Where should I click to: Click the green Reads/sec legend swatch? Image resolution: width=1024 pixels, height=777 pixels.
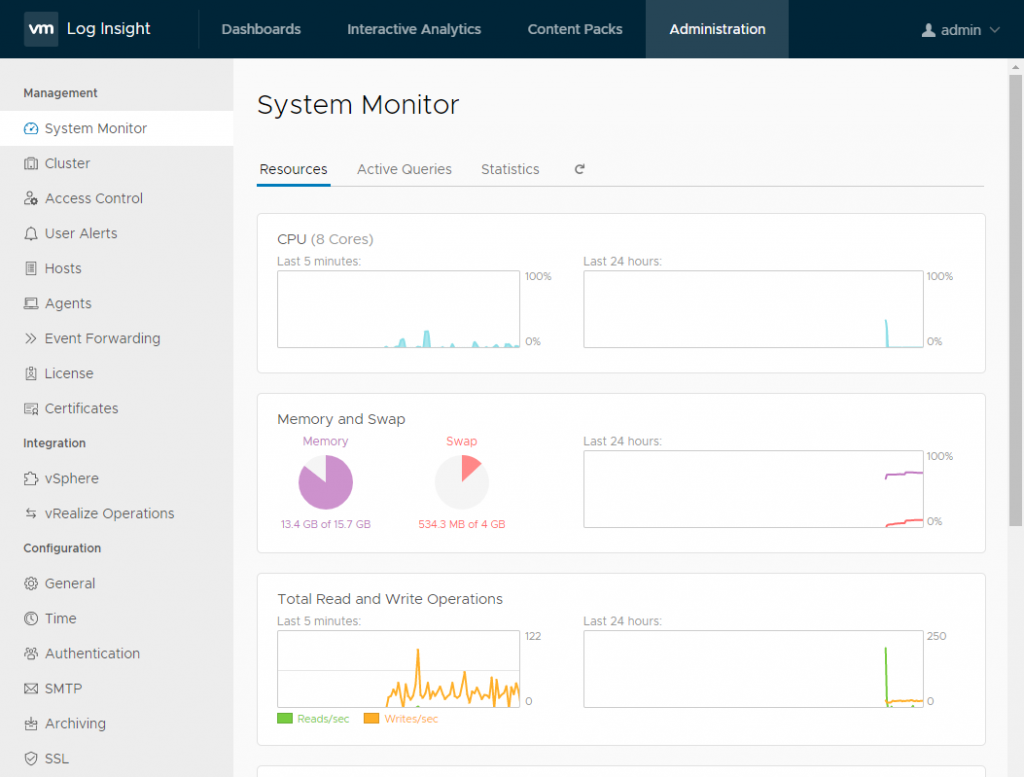285,719
